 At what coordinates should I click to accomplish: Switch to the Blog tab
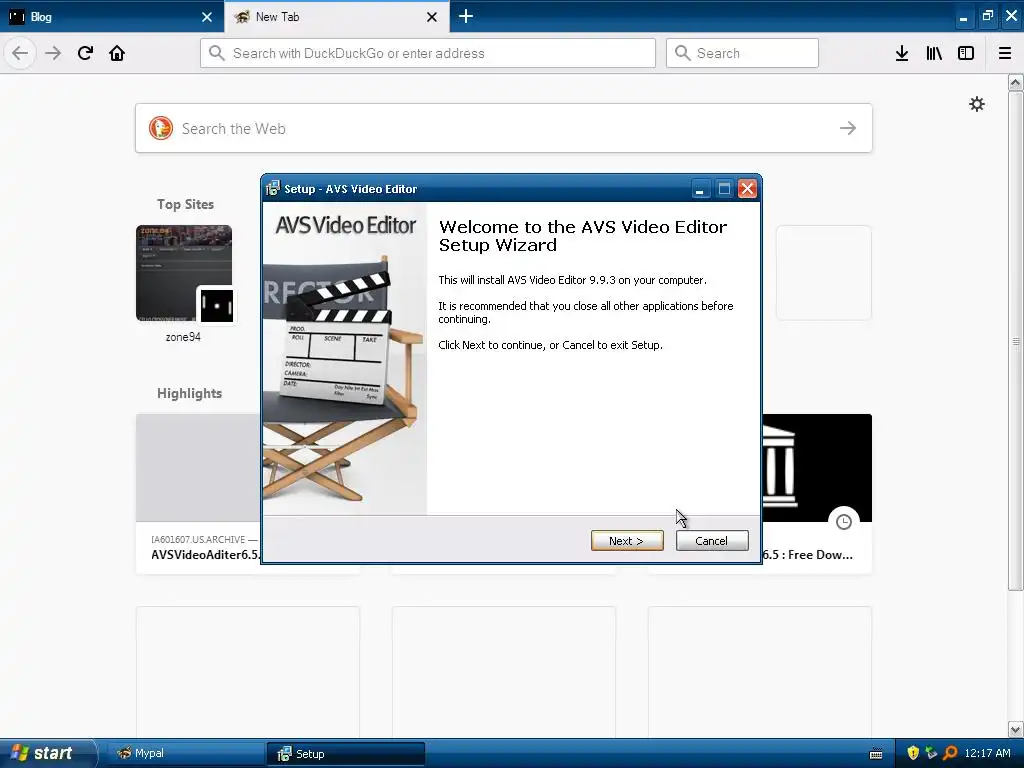(x=111, y=17)
